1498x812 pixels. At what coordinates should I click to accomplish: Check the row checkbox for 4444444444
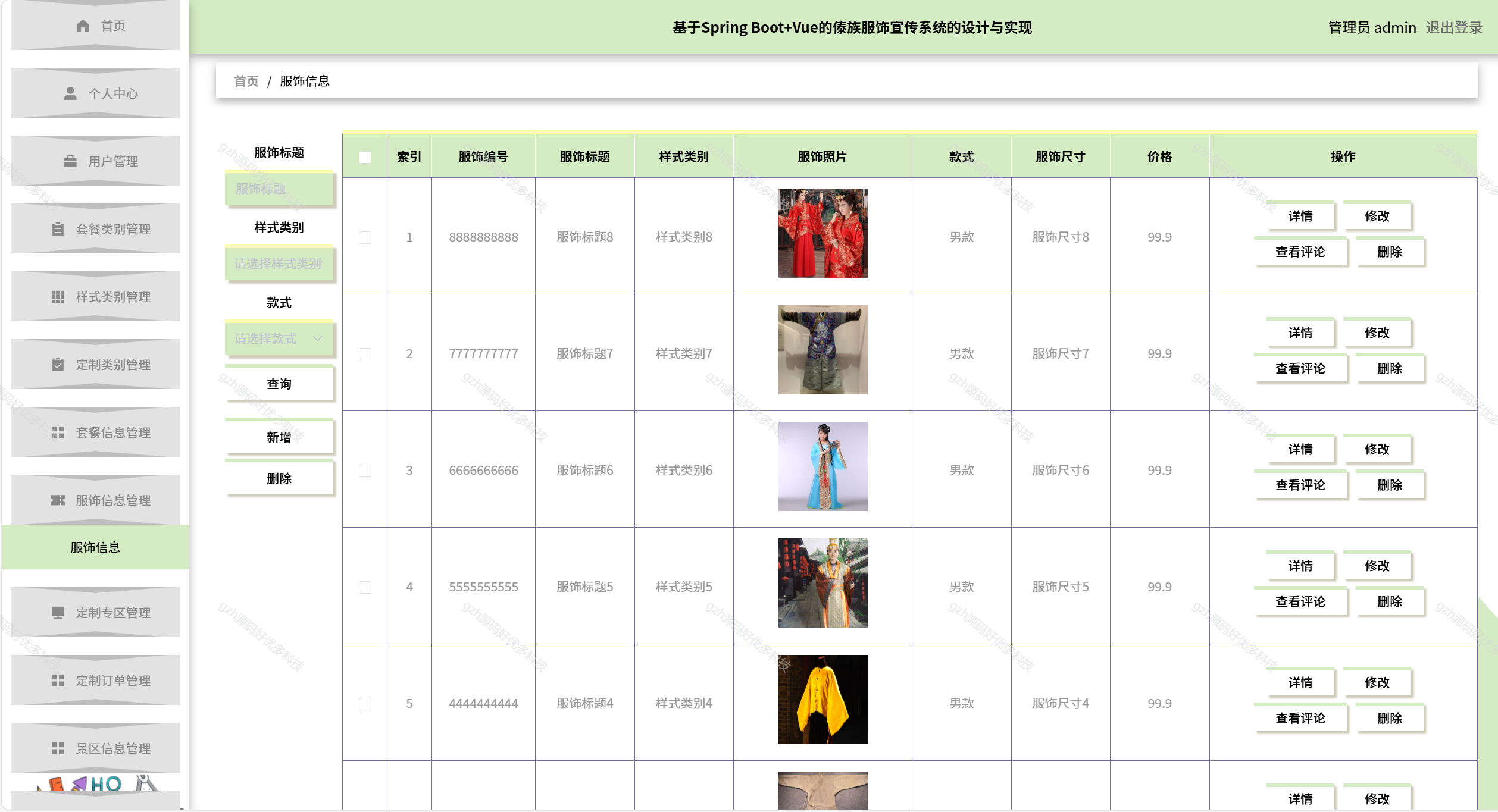[365, 704]
